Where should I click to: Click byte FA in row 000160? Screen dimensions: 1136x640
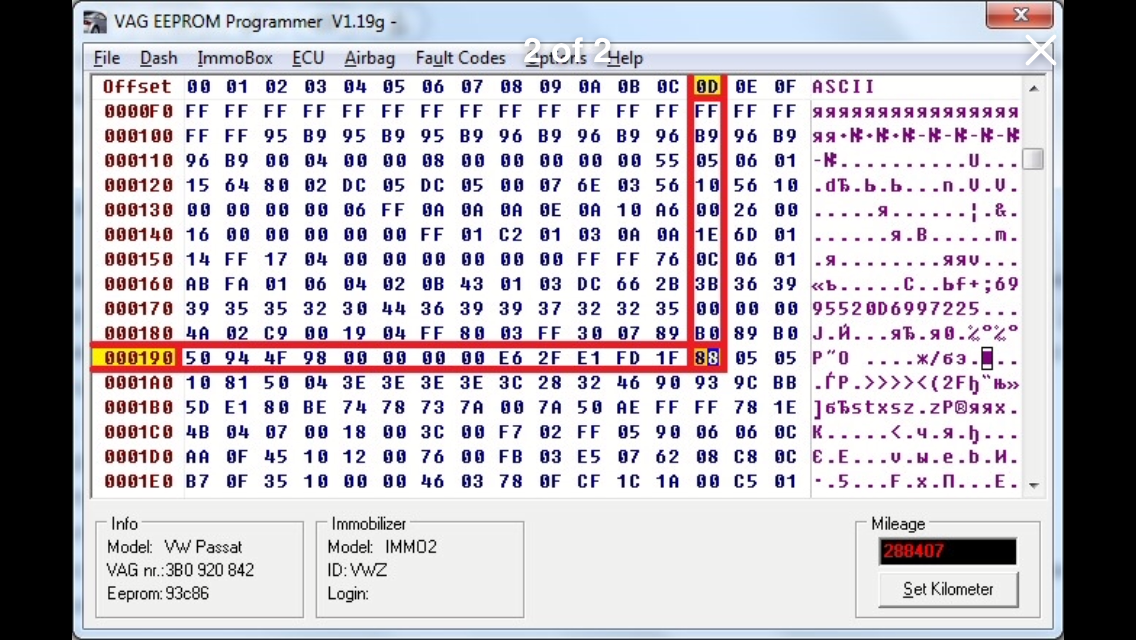[237, 284]
